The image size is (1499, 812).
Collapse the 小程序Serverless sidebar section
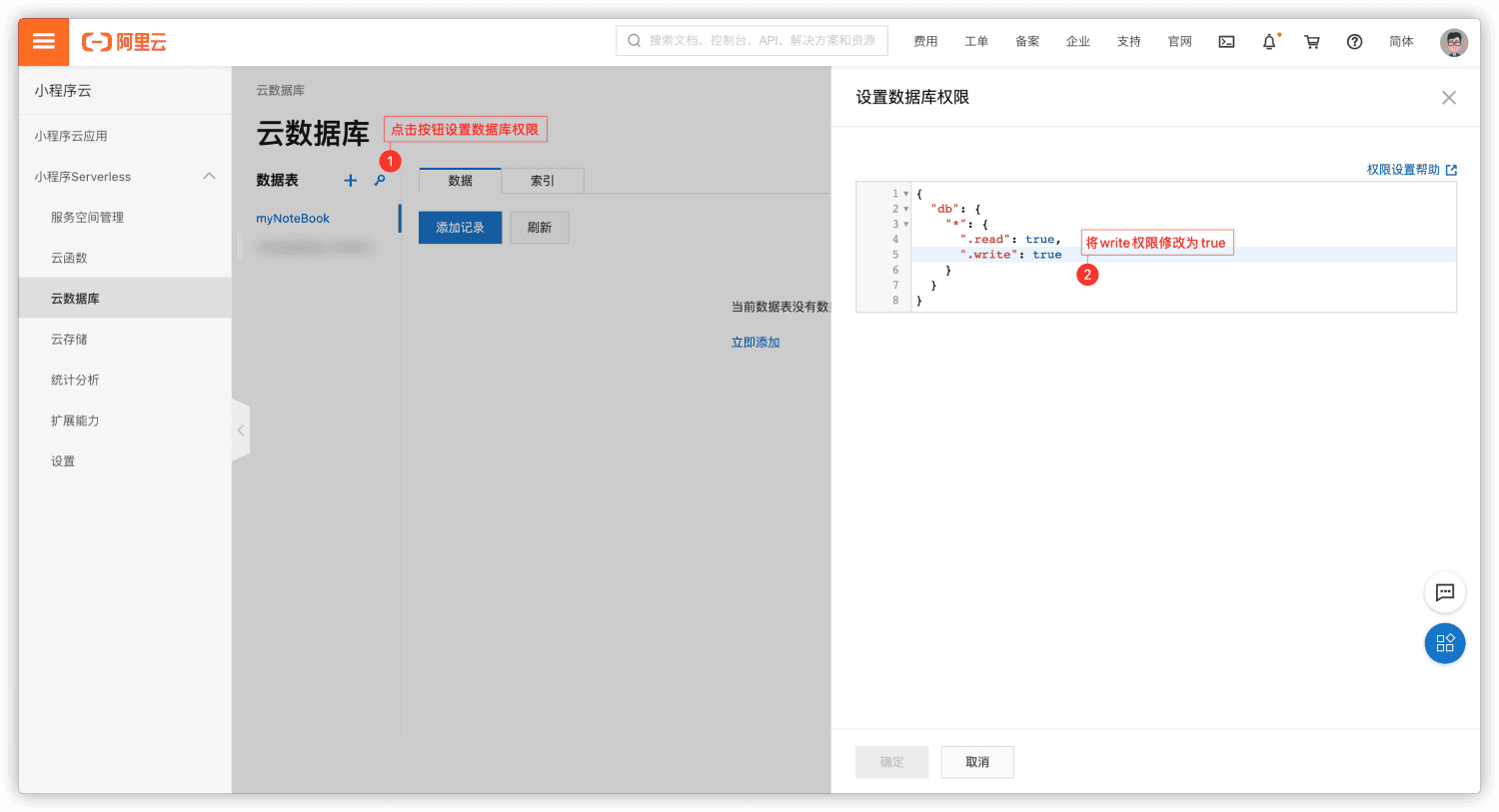pyautogui.click(x=209, y=177)
